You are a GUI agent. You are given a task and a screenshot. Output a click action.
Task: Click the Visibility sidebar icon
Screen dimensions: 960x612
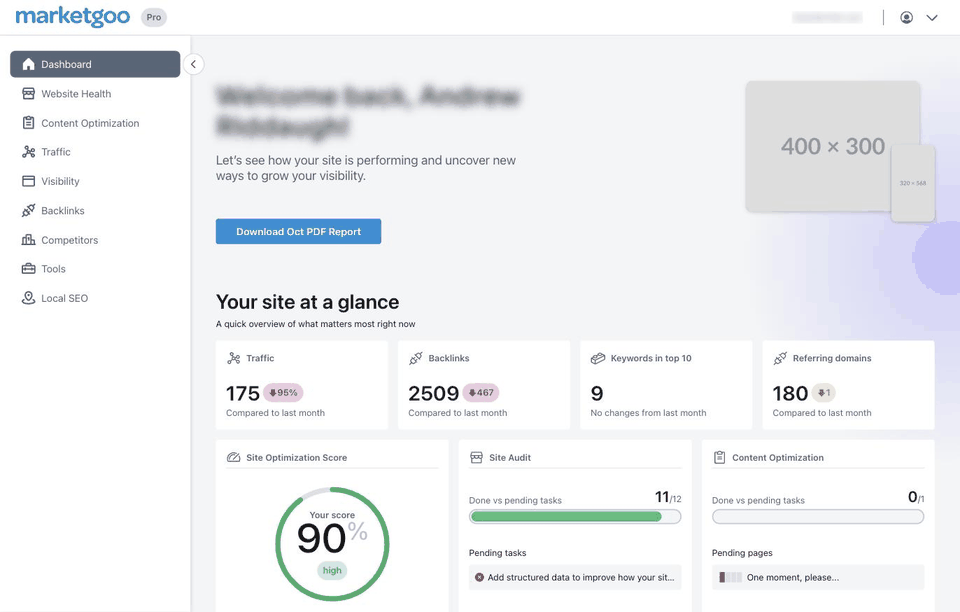tap(28, 181)
